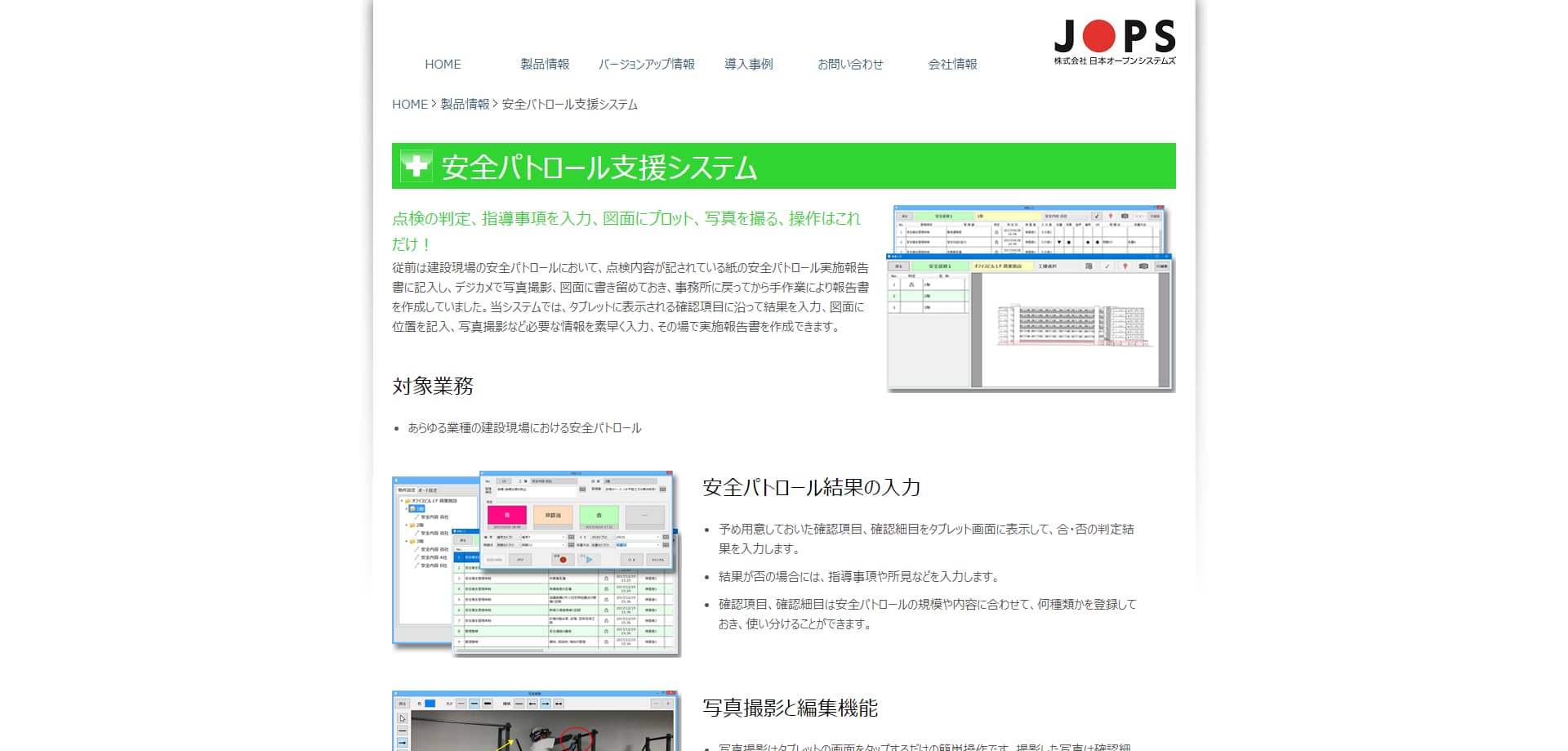Open the patrol result input screenshot thumbnail
This screenshot has width=1568, height=751.
537,563
